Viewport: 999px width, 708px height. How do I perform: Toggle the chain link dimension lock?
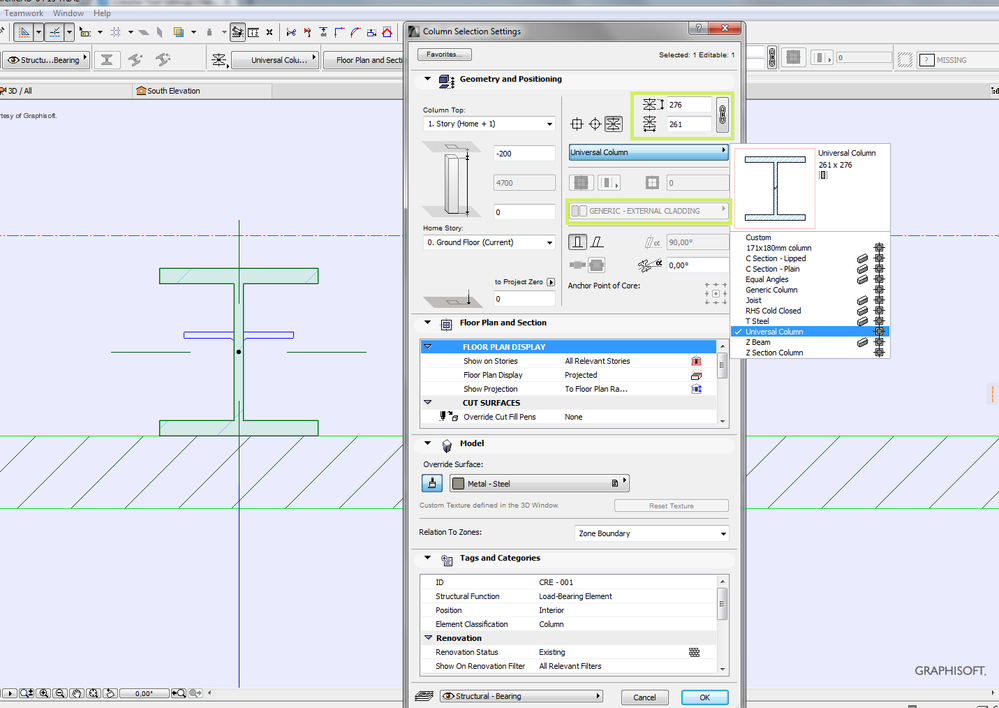(x=722, y=115)
